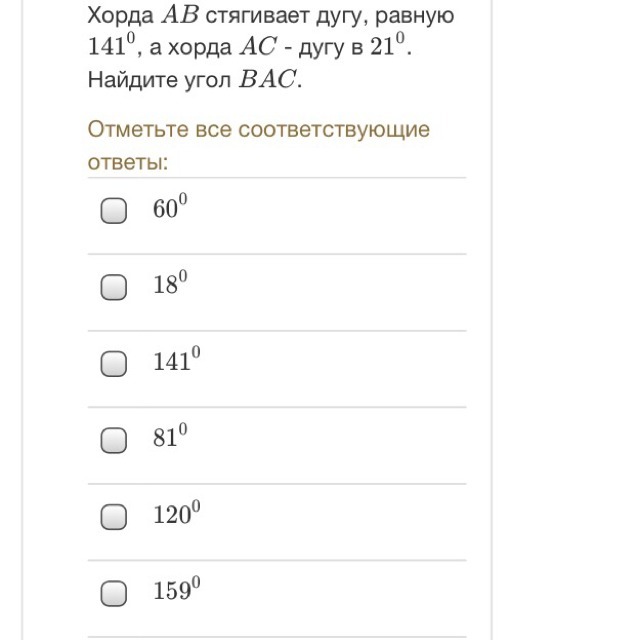Viewport: 638px width, 640px height.
Task: Click the 141° arc value in question text
Action: [110, 48]
